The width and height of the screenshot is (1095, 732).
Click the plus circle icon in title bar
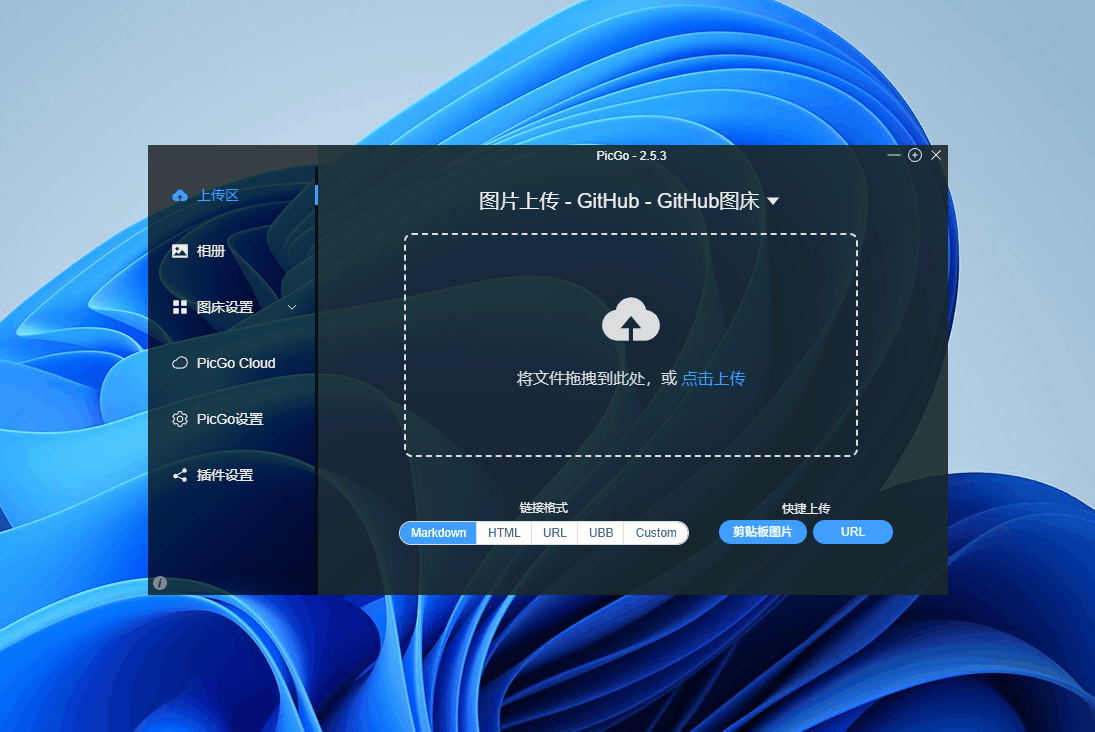[x=915, y=155]
